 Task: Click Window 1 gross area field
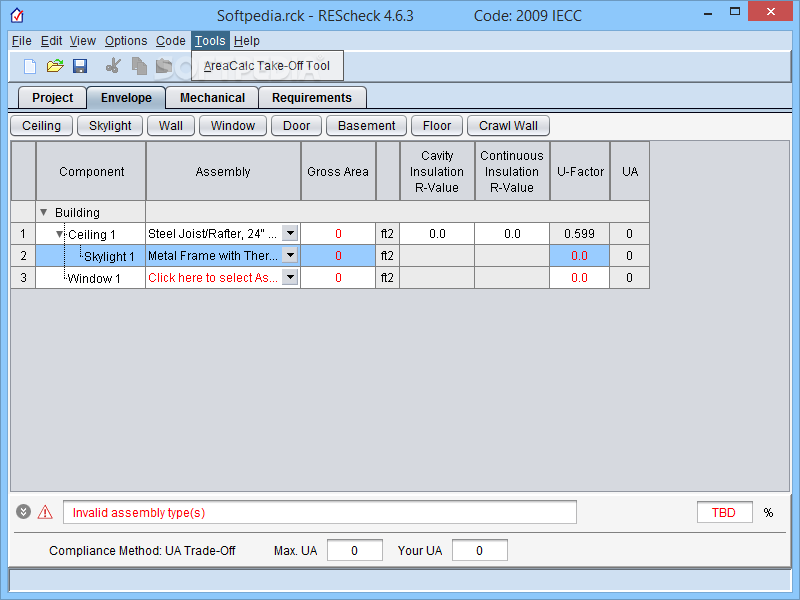click(338, 278)
